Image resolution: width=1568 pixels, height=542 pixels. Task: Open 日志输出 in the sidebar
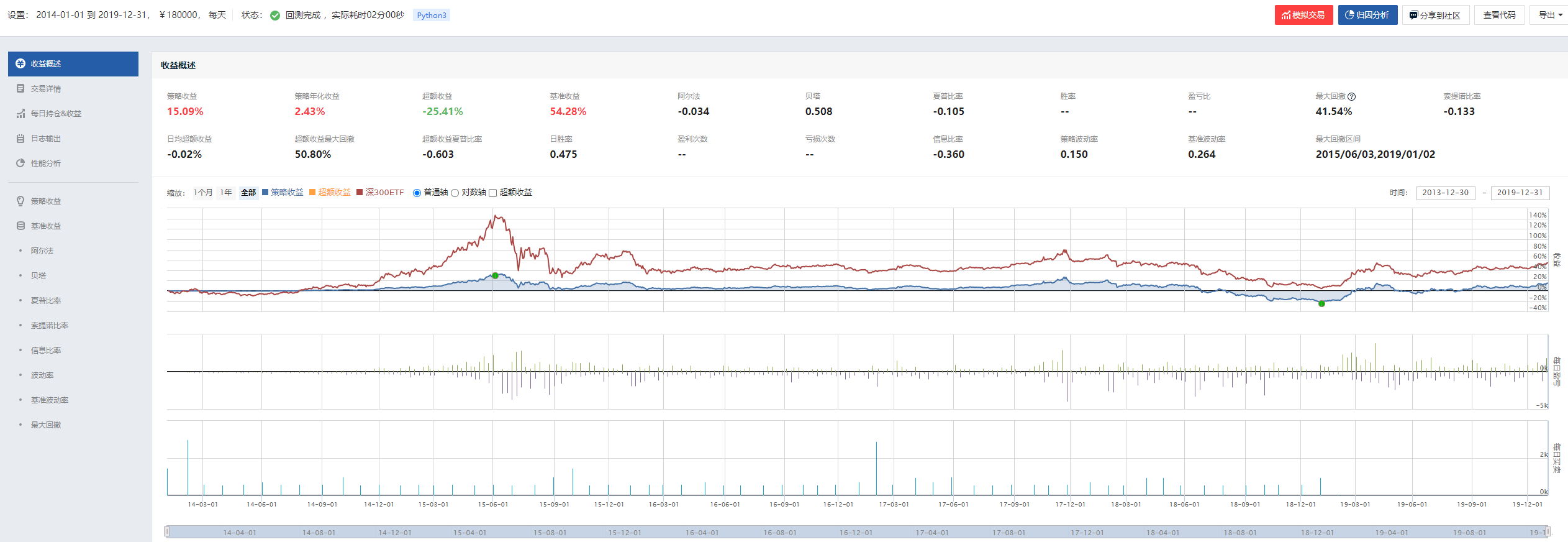point(46,139)
